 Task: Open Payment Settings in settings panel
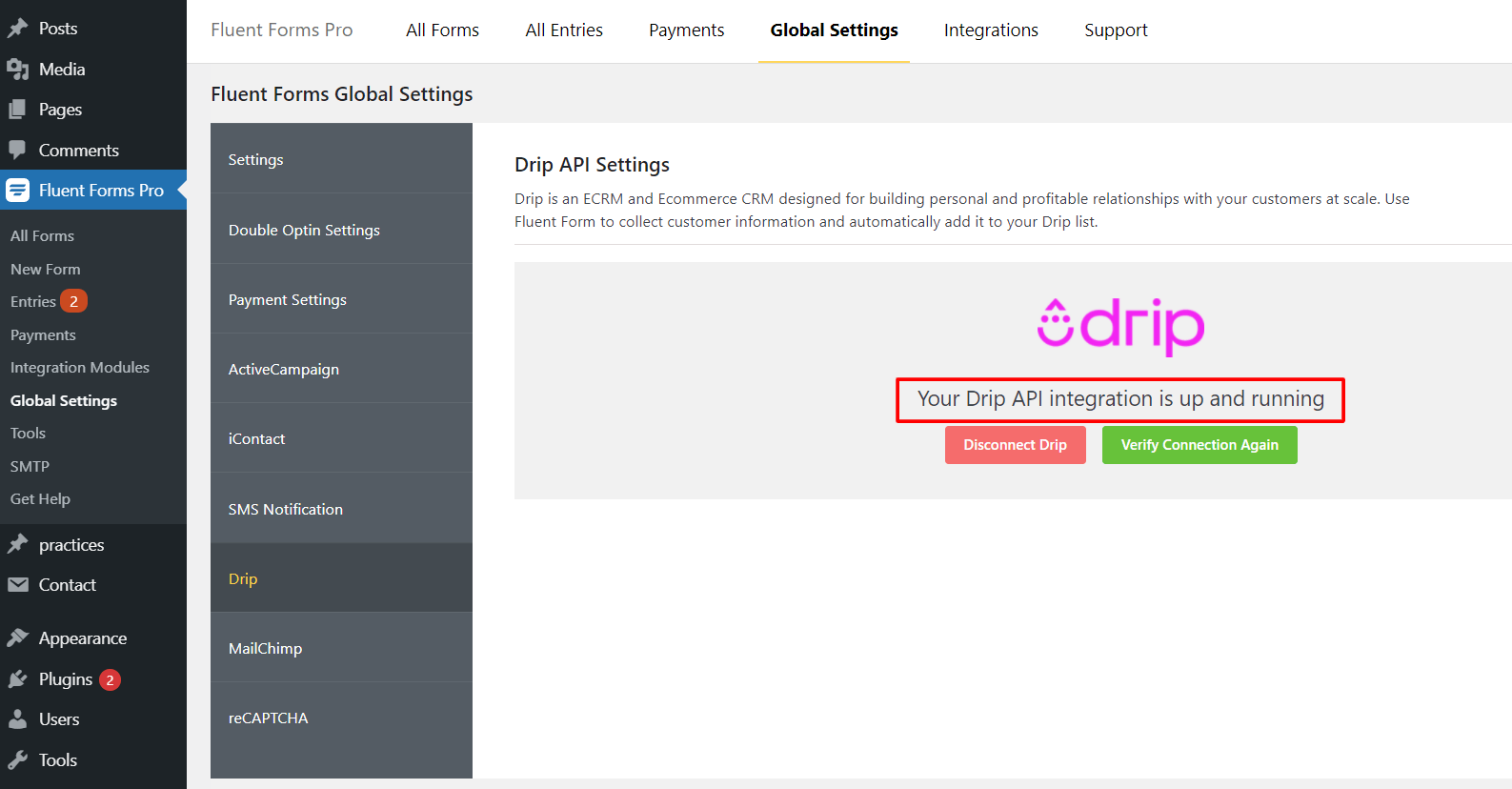(341, 299)
